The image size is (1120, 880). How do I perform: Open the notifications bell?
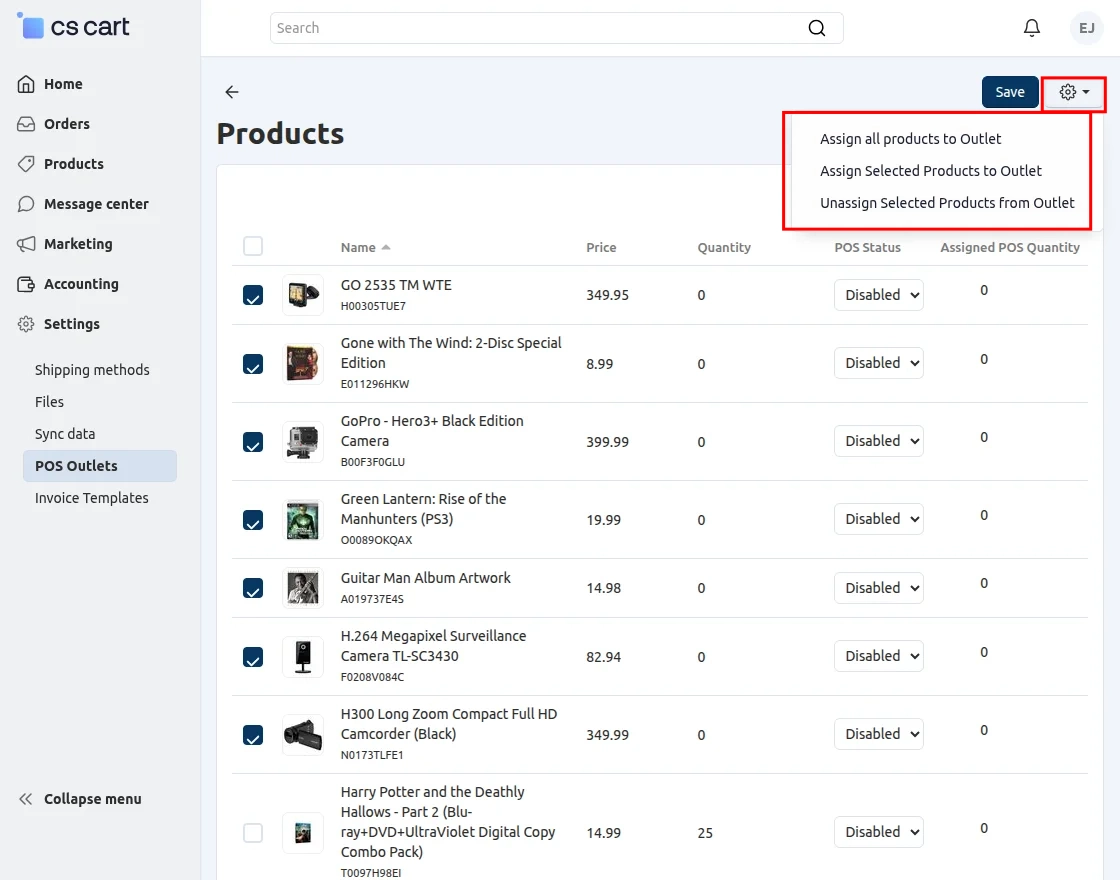pos(1031,28)
